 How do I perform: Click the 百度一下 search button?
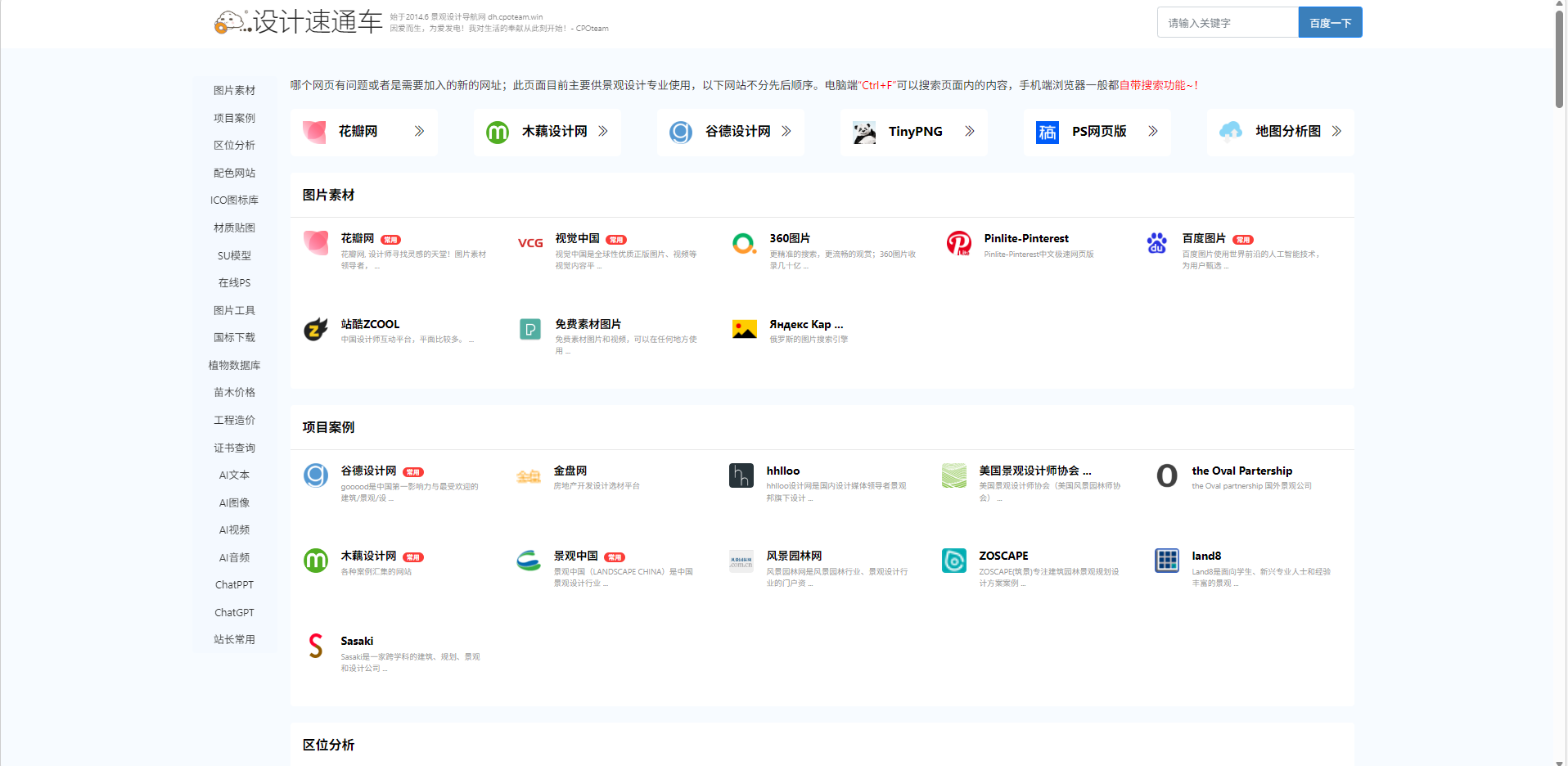point(1329,22)
